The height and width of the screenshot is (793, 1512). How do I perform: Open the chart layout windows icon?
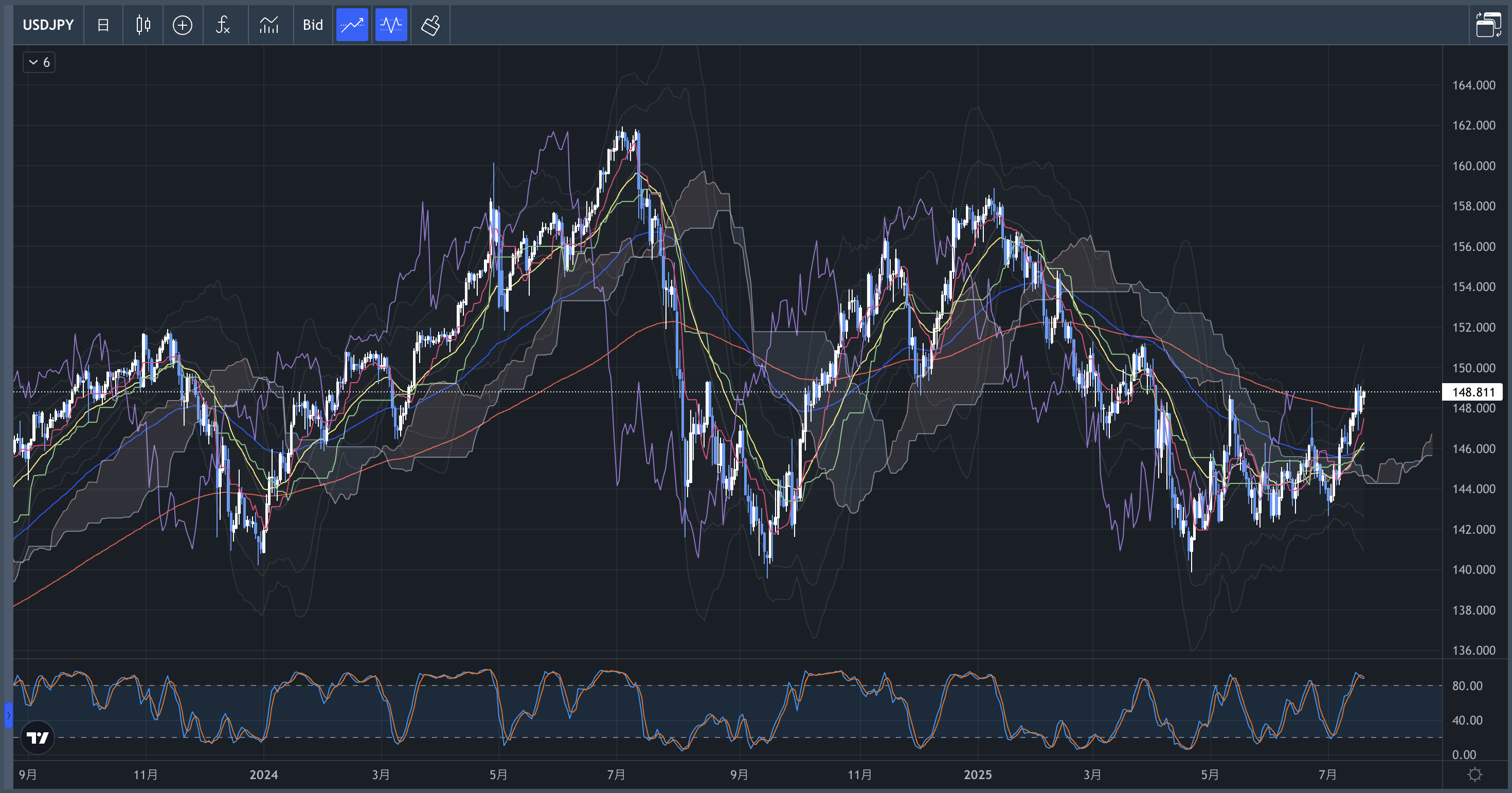pyautogui.click(x=1488, y=25)
